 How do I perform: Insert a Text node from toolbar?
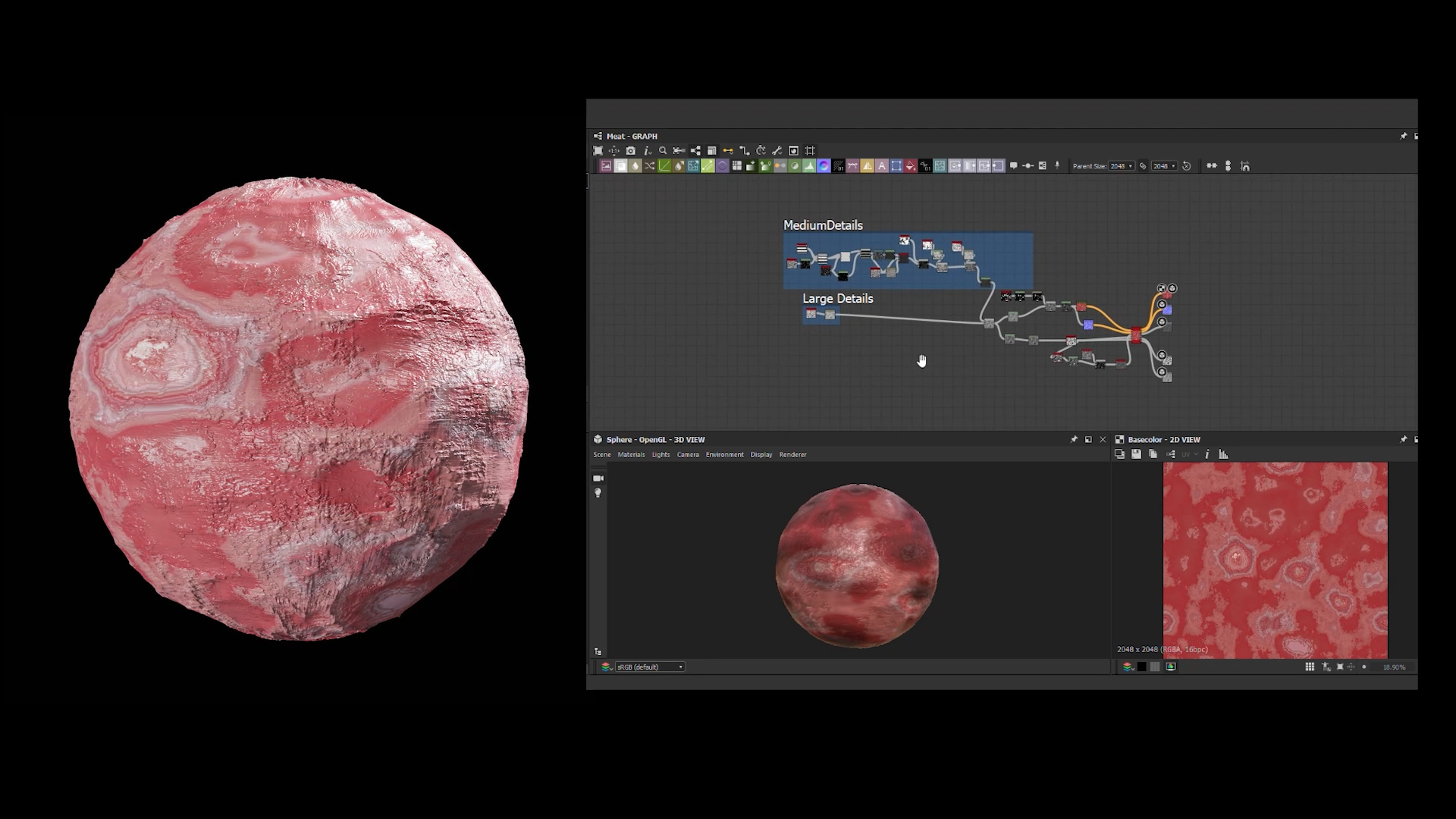click(x=881, y=166)
